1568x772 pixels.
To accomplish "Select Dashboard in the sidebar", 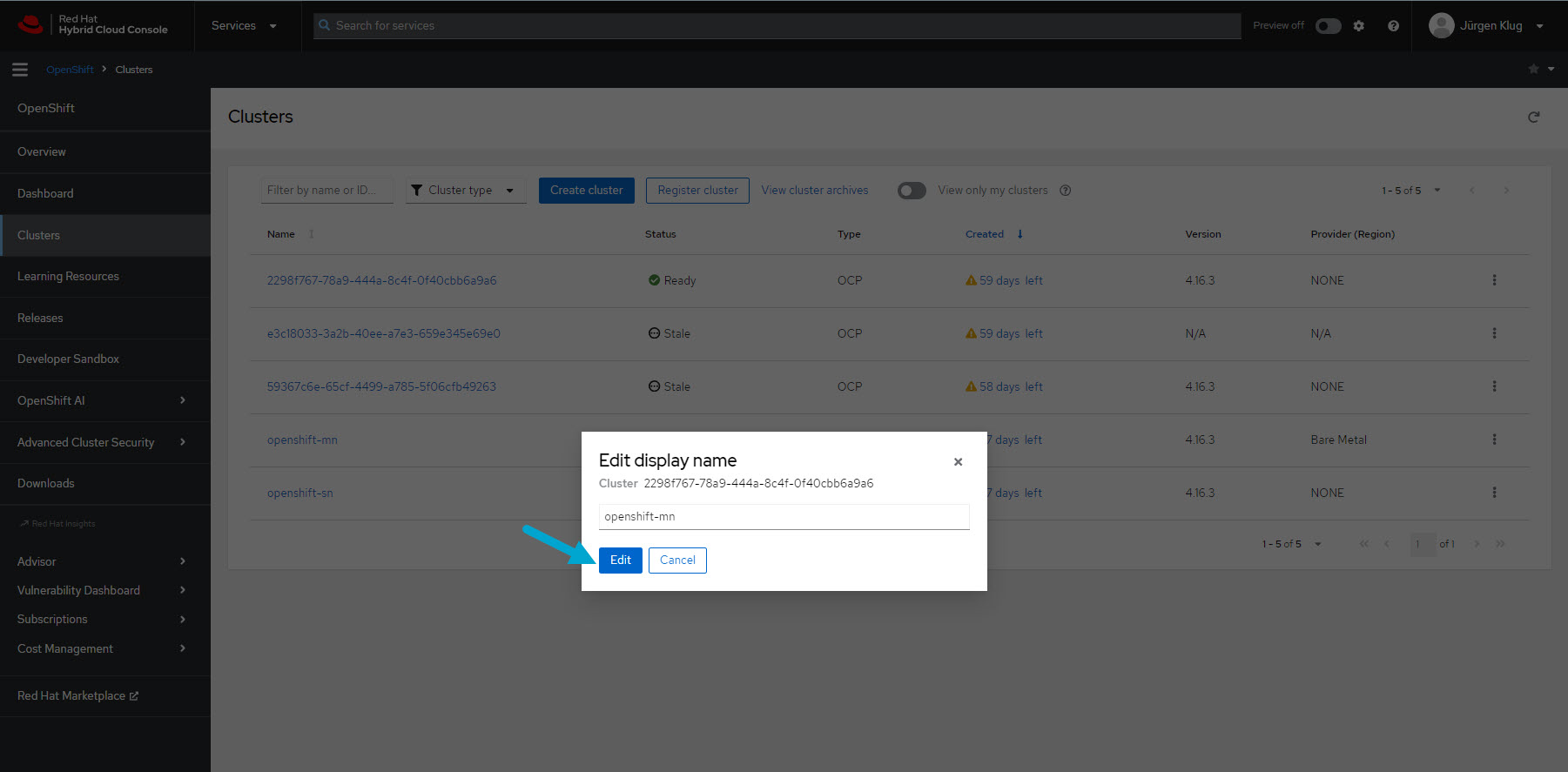I will click(x=45, y=193).
